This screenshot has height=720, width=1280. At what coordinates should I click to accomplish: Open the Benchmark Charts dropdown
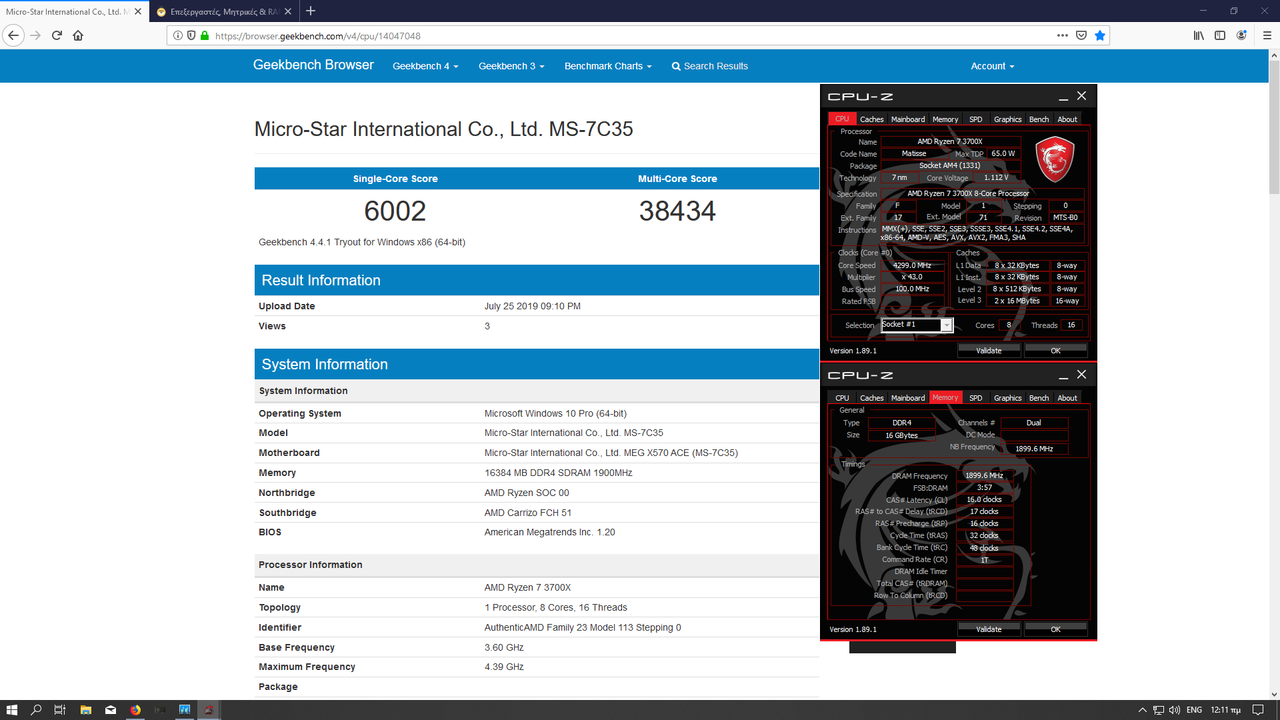click(x=608, y=66)
